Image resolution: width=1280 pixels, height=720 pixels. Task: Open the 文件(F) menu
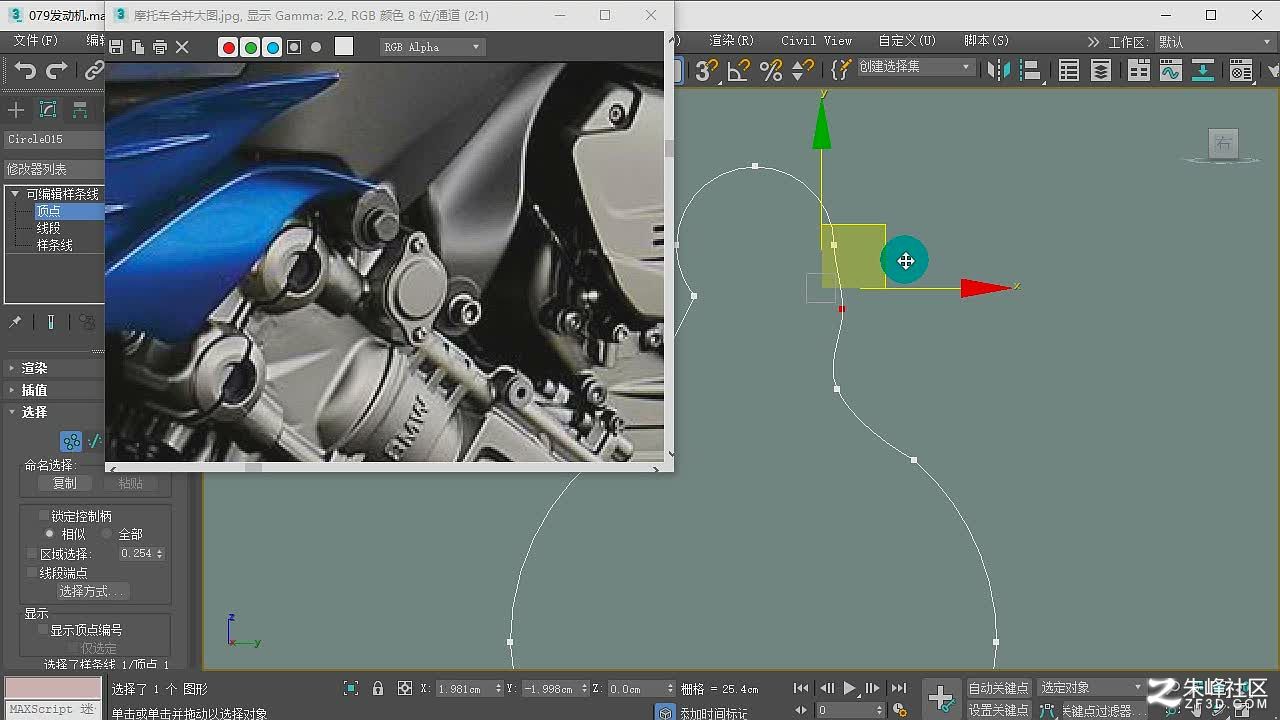36,41
